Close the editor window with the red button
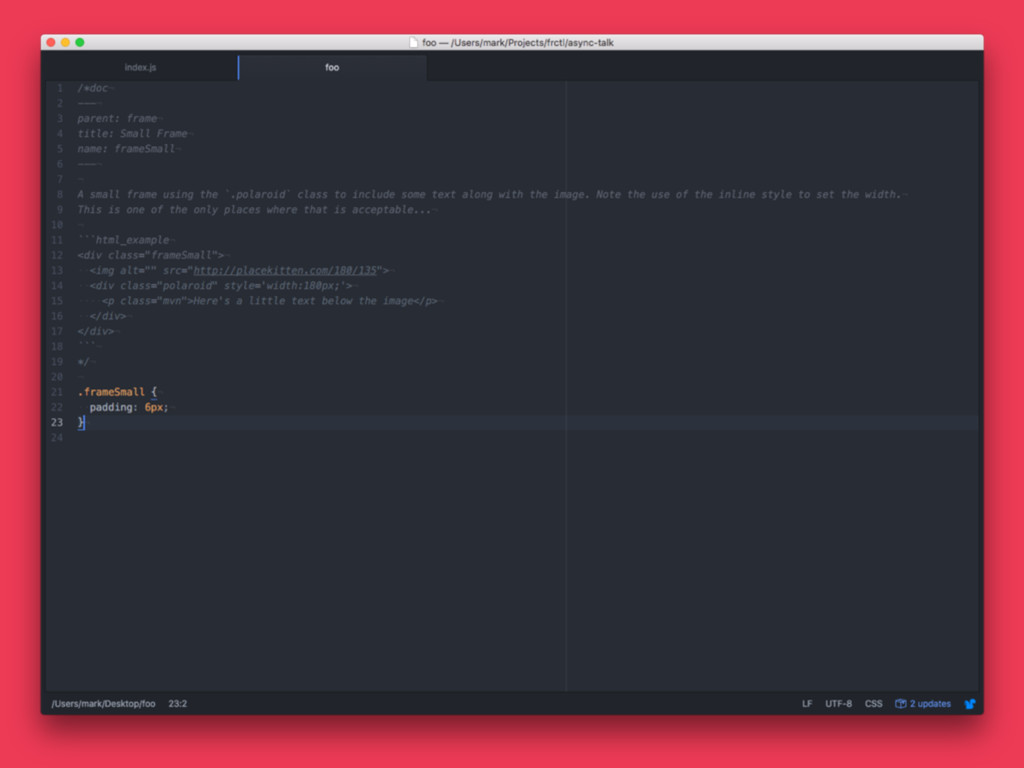 51,42
